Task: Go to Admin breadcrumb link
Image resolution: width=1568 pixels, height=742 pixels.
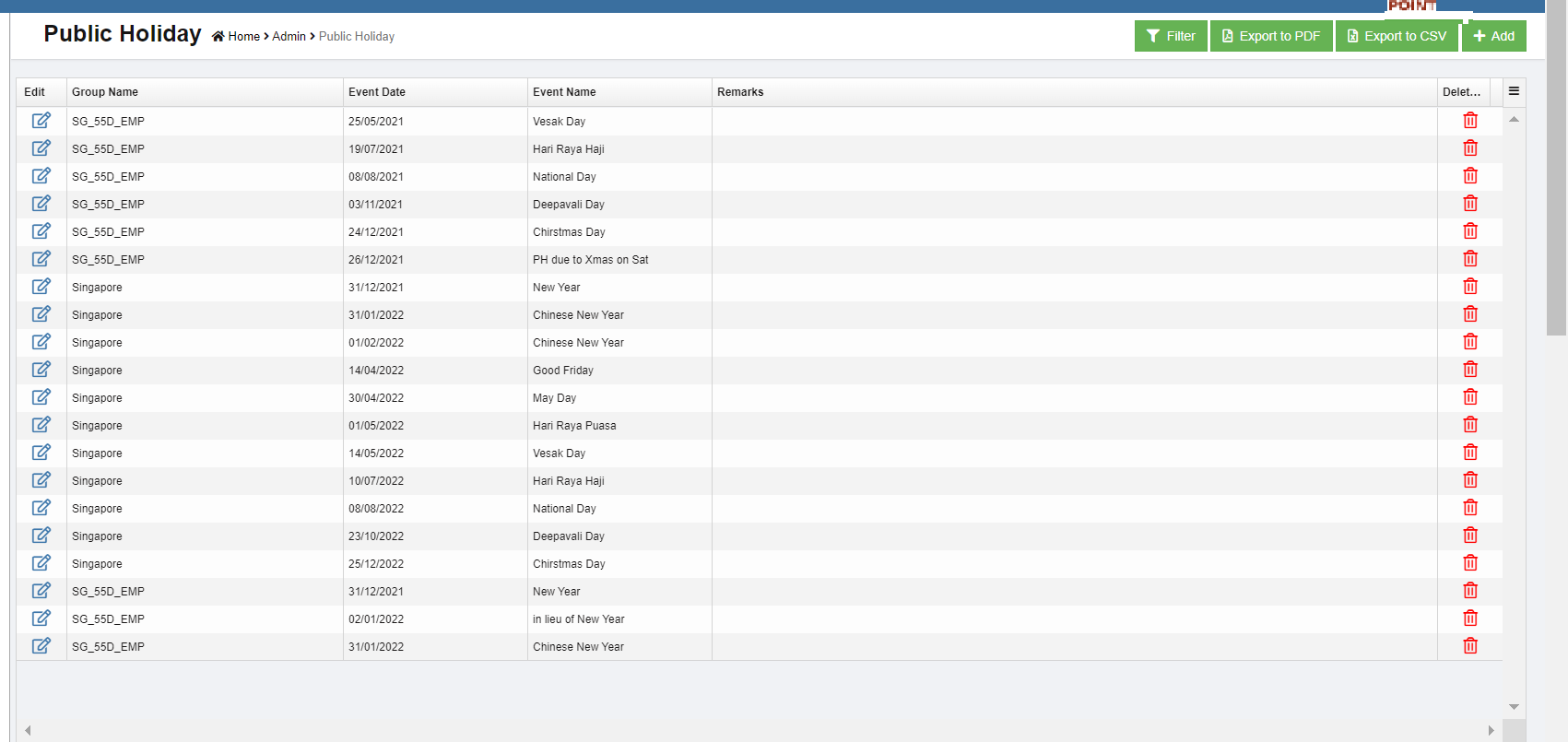Action: pos(289,37)
